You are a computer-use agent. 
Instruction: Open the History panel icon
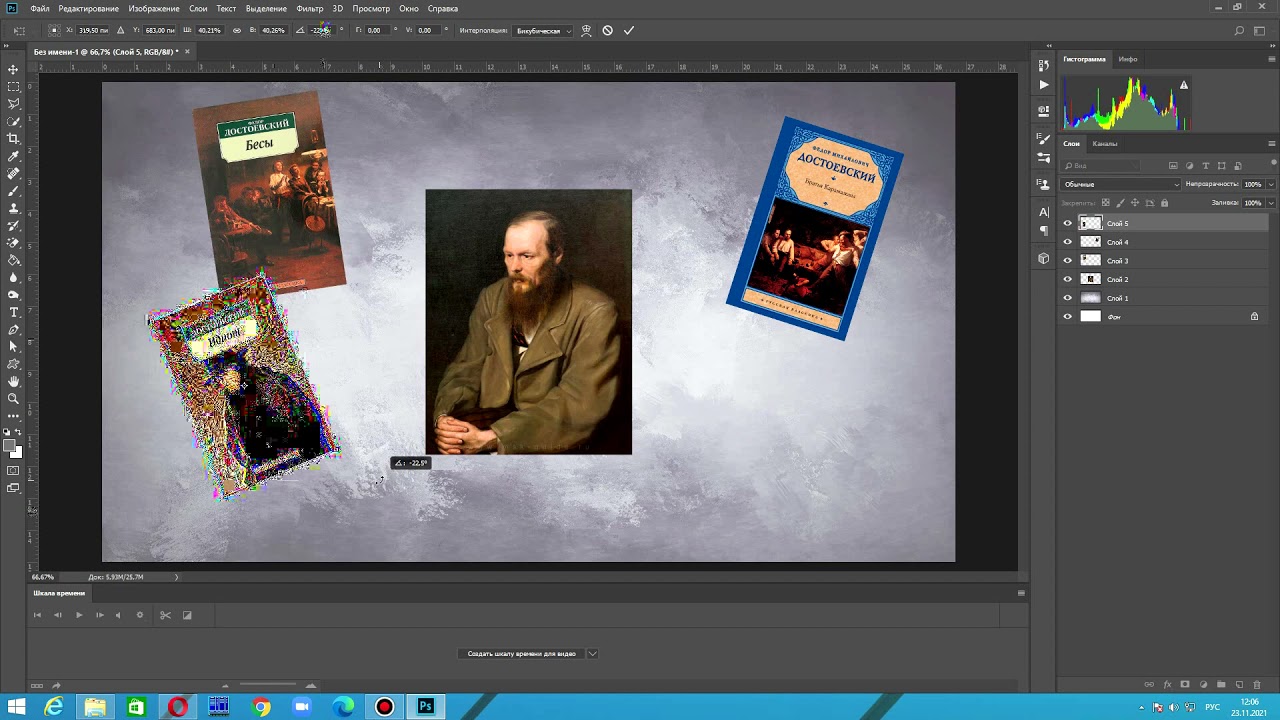(x=1044, y=64)
